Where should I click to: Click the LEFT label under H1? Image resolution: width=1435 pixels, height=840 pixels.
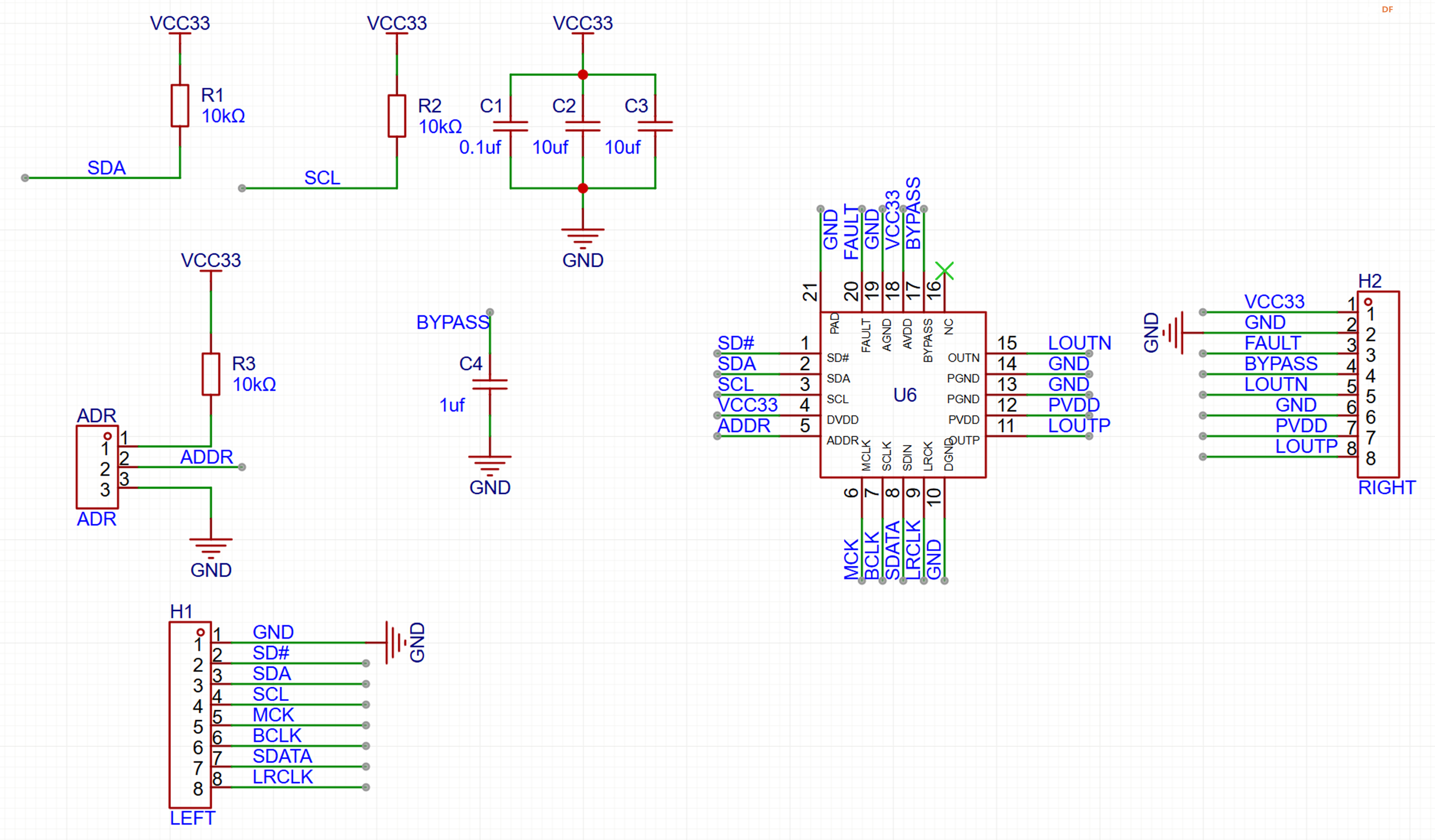[x=192, y=818]
